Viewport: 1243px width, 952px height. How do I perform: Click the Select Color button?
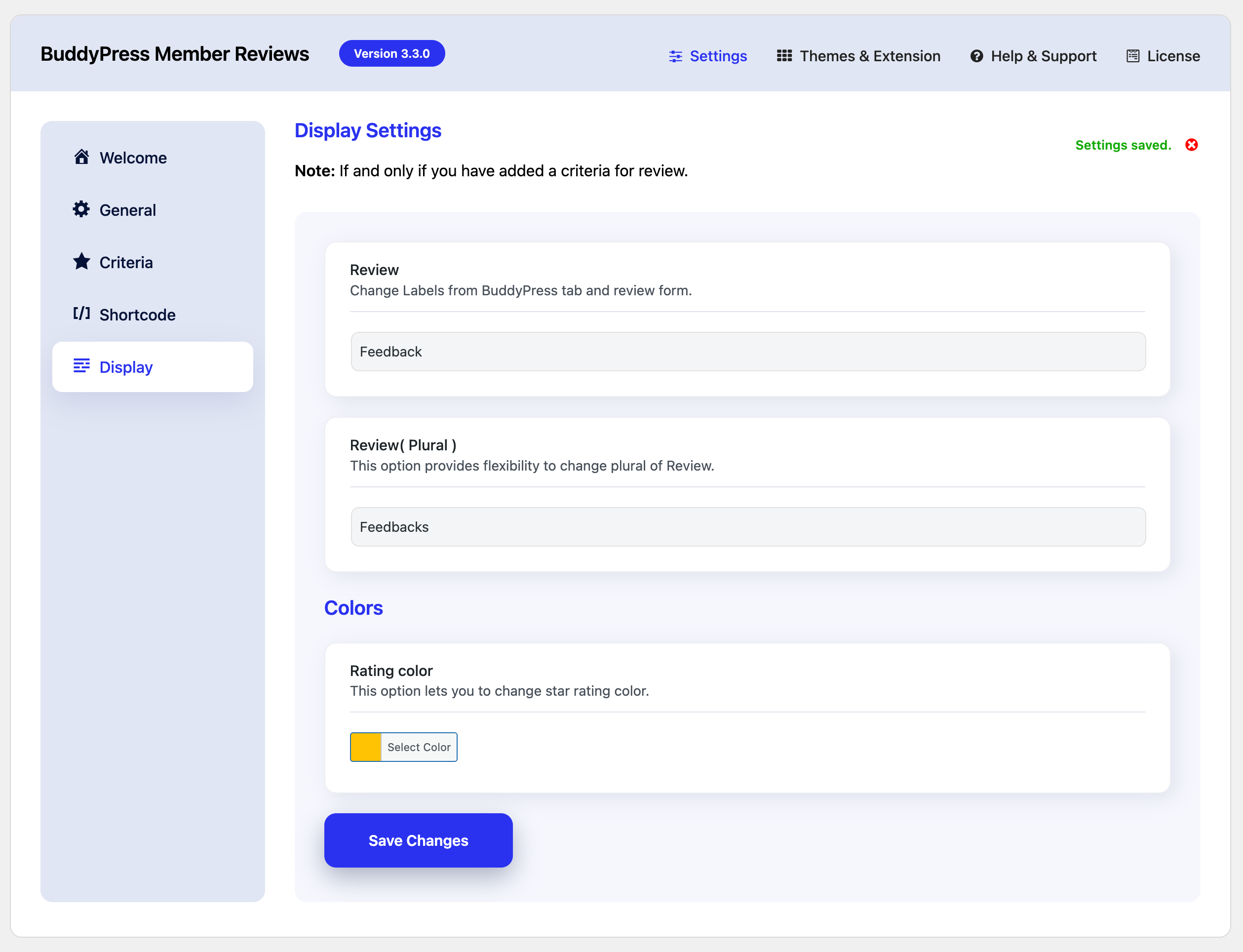tap(418, 747)
